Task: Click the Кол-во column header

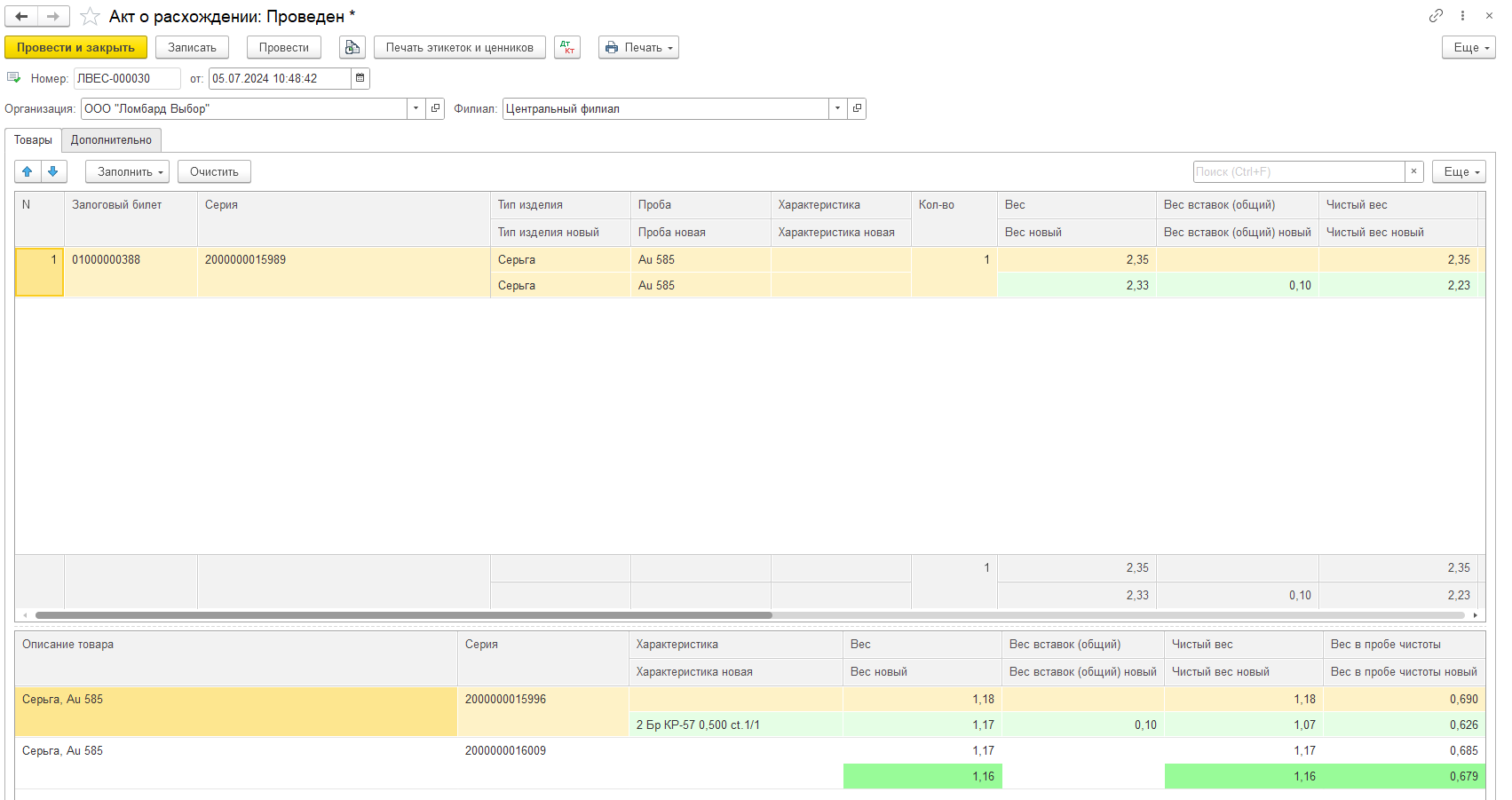Action: point(954,218)
